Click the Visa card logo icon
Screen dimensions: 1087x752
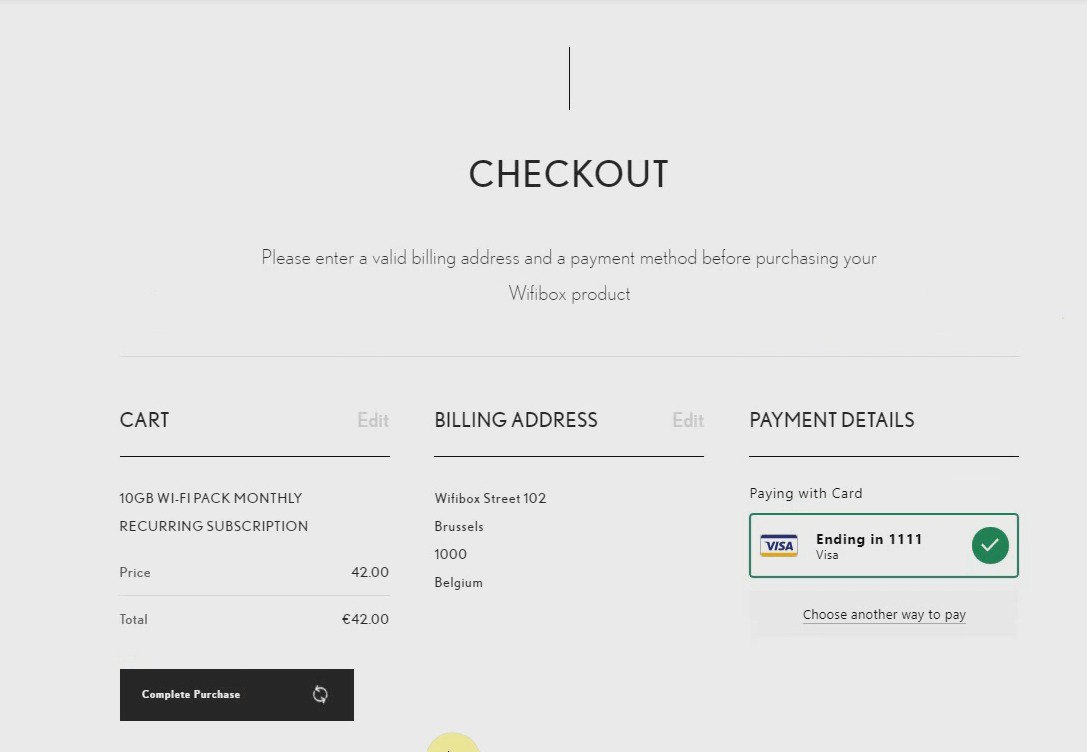pos(779,545)
